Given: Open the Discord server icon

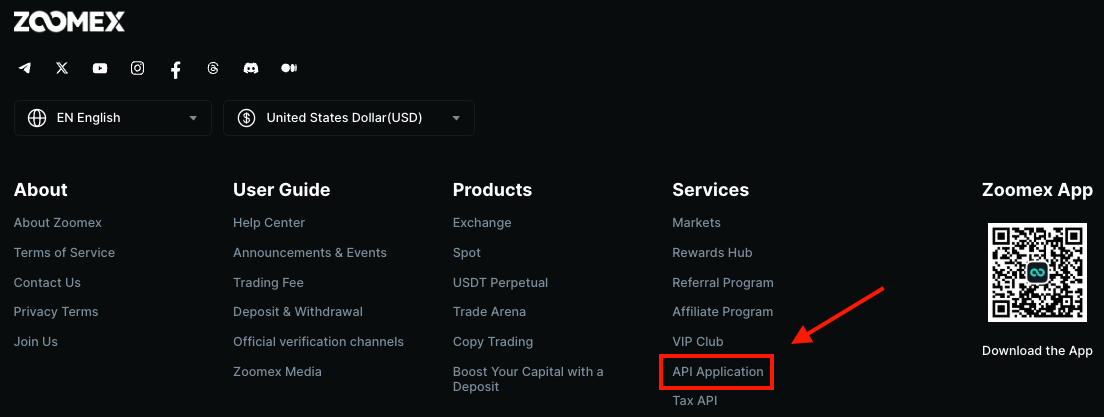Looking at the screenshot, I should tap(251, 68).
